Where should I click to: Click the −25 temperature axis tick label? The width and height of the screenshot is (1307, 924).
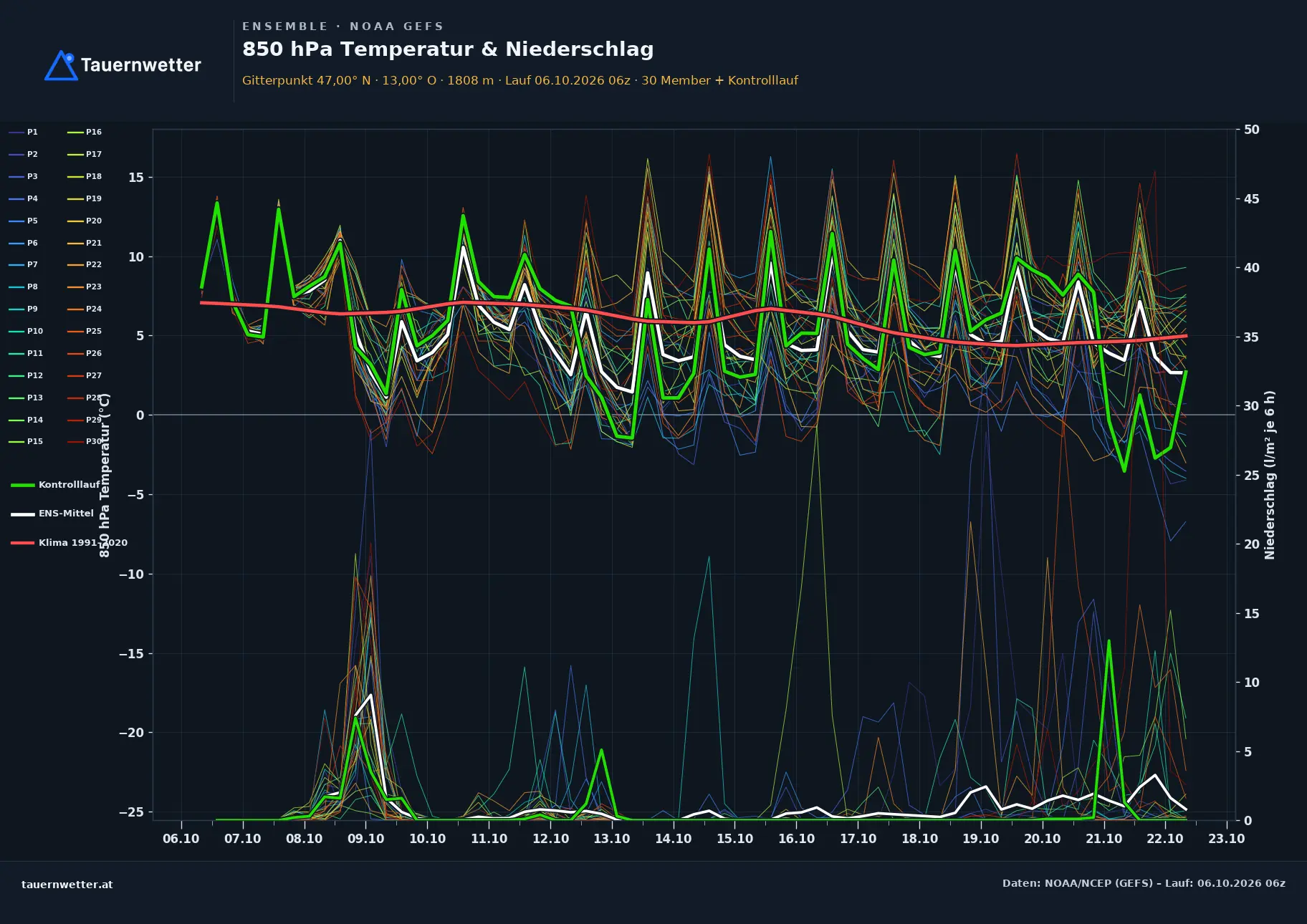pos(131,812)
